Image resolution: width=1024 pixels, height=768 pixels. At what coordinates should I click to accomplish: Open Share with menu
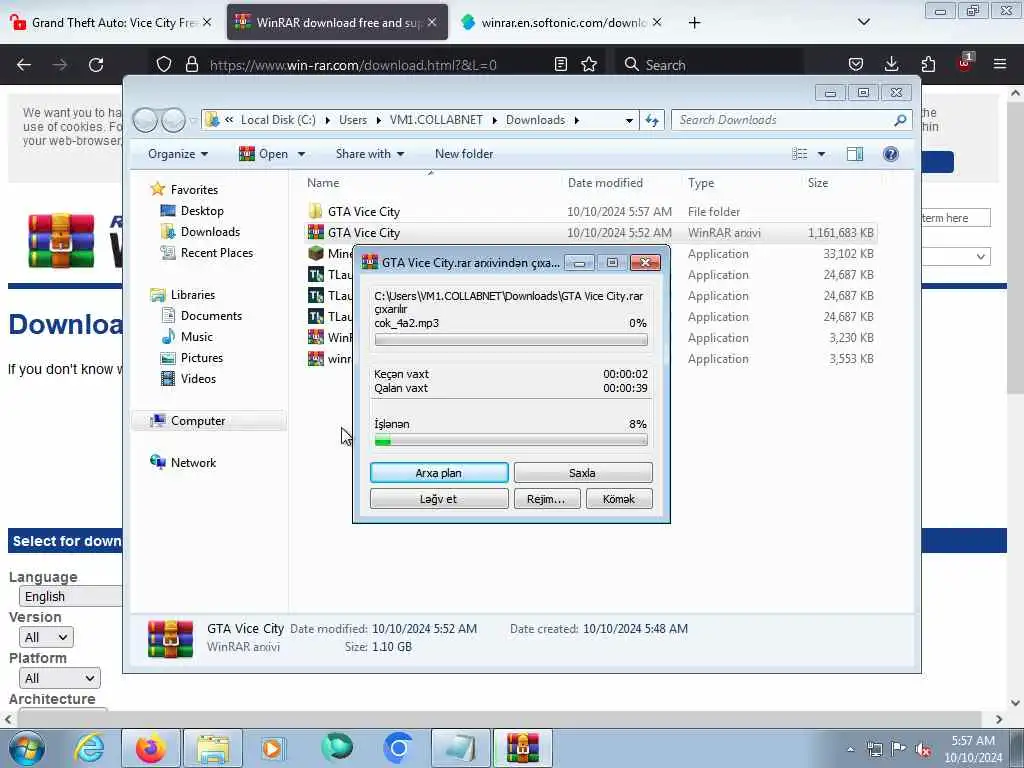pyautogui.click(x=370, y=154)
